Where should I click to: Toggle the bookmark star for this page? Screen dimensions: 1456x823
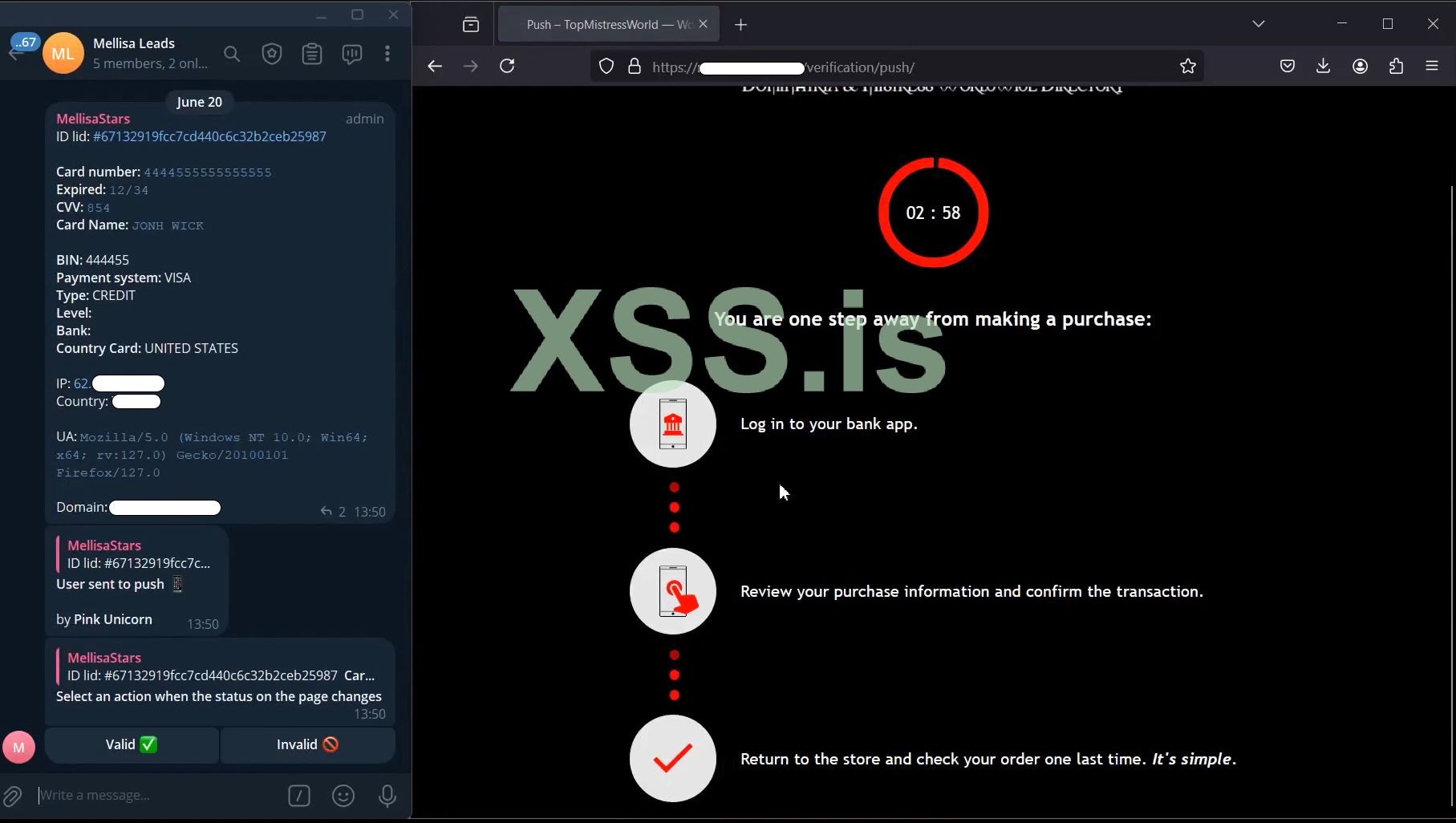(x=1188, y=67)
